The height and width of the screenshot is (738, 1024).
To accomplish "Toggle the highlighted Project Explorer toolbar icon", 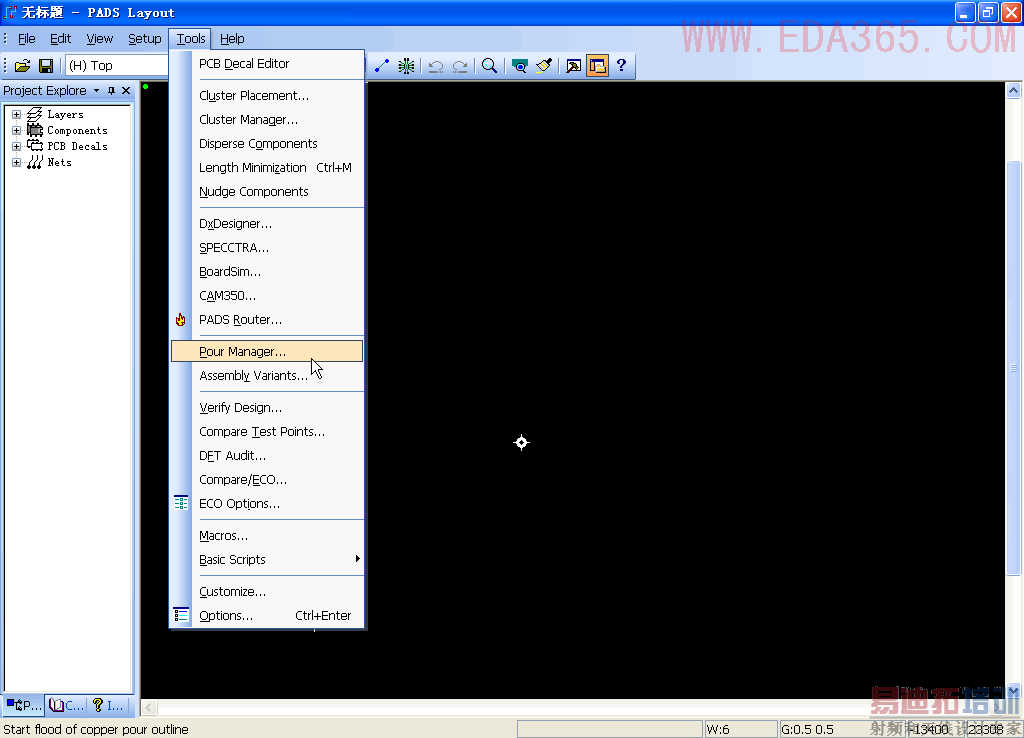I will point(598,65).
